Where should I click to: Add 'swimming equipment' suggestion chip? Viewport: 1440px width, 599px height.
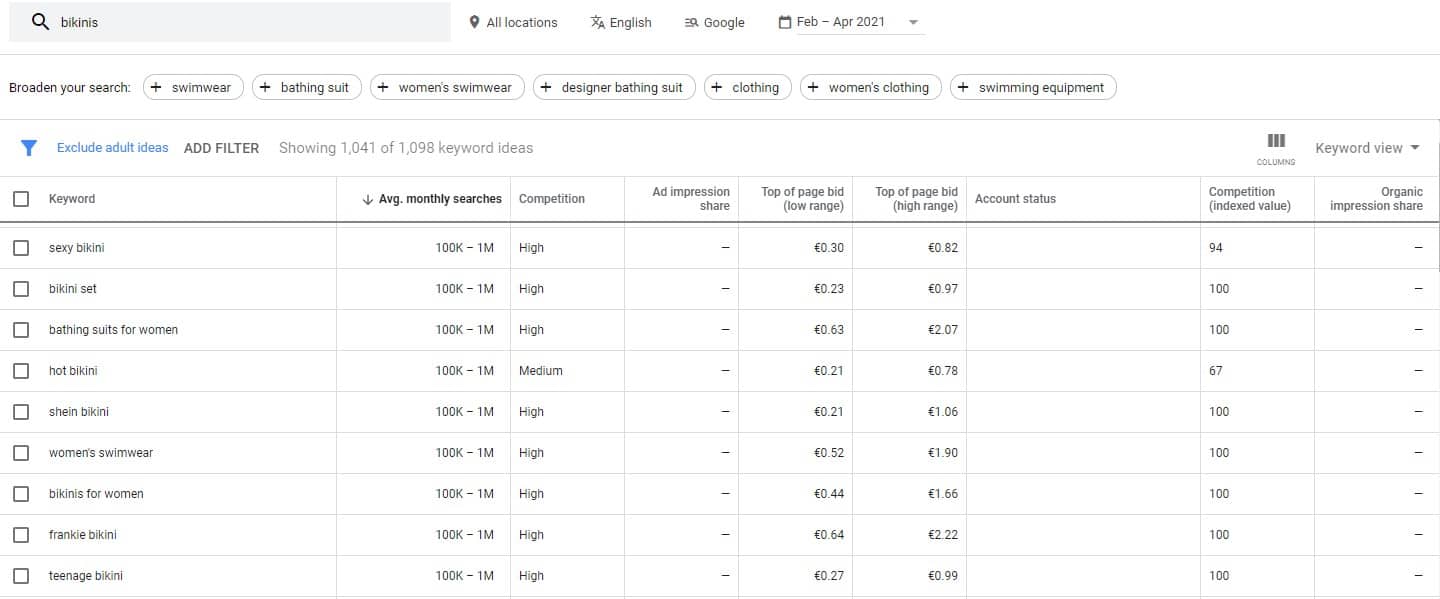(x=1033, y=87)
